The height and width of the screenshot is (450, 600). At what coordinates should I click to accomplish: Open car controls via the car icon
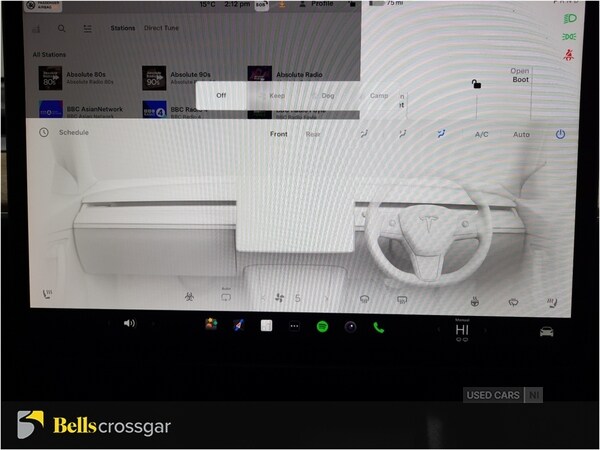(x=546, y=332)
